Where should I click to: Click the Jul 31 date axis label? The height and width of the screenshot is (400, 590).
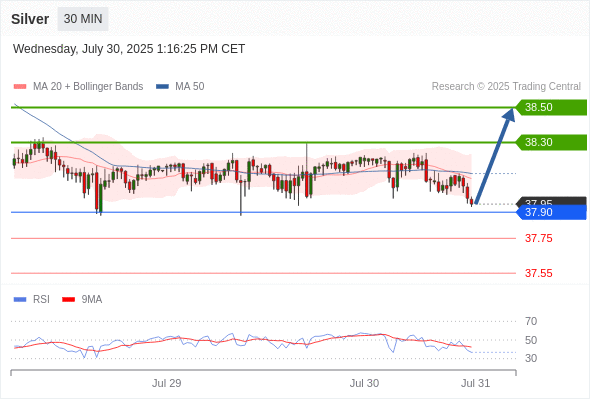coord(476,383)
